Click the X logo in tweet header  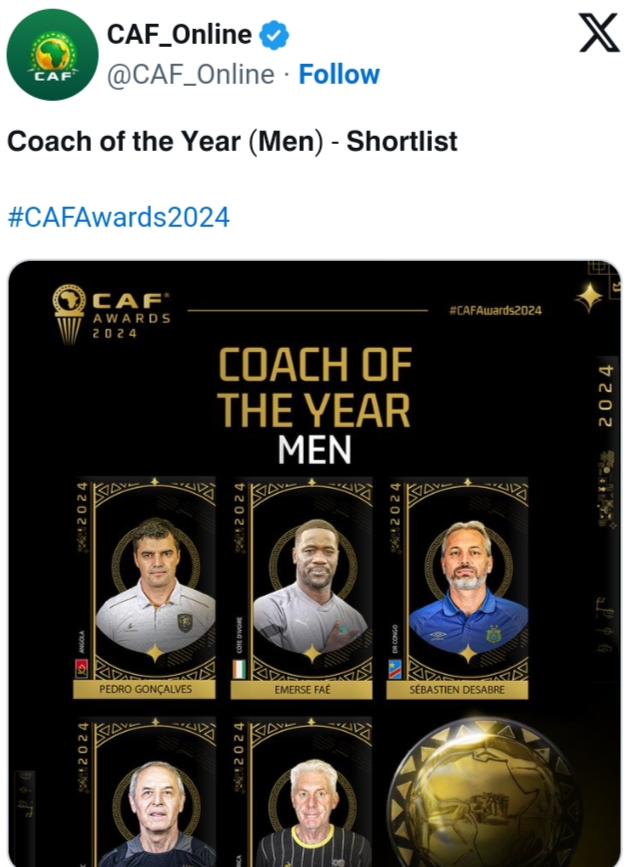click(600, 36)
